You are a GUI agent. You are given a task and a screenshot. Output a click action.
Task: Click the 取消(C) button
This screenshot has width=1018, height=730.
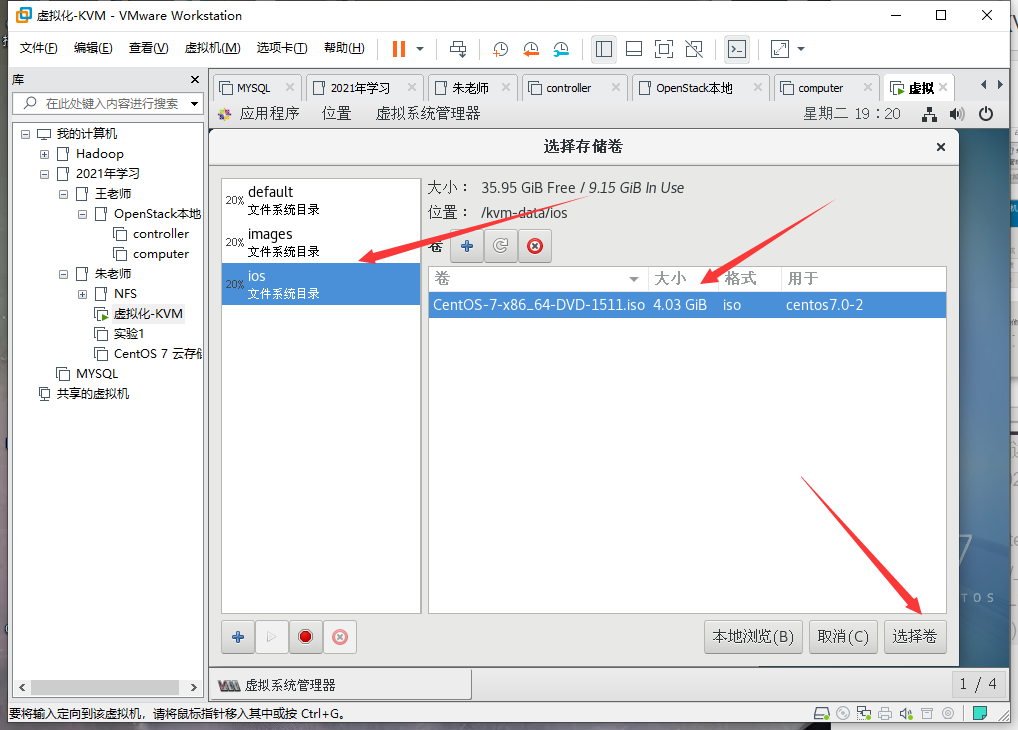tap(843, 636)
